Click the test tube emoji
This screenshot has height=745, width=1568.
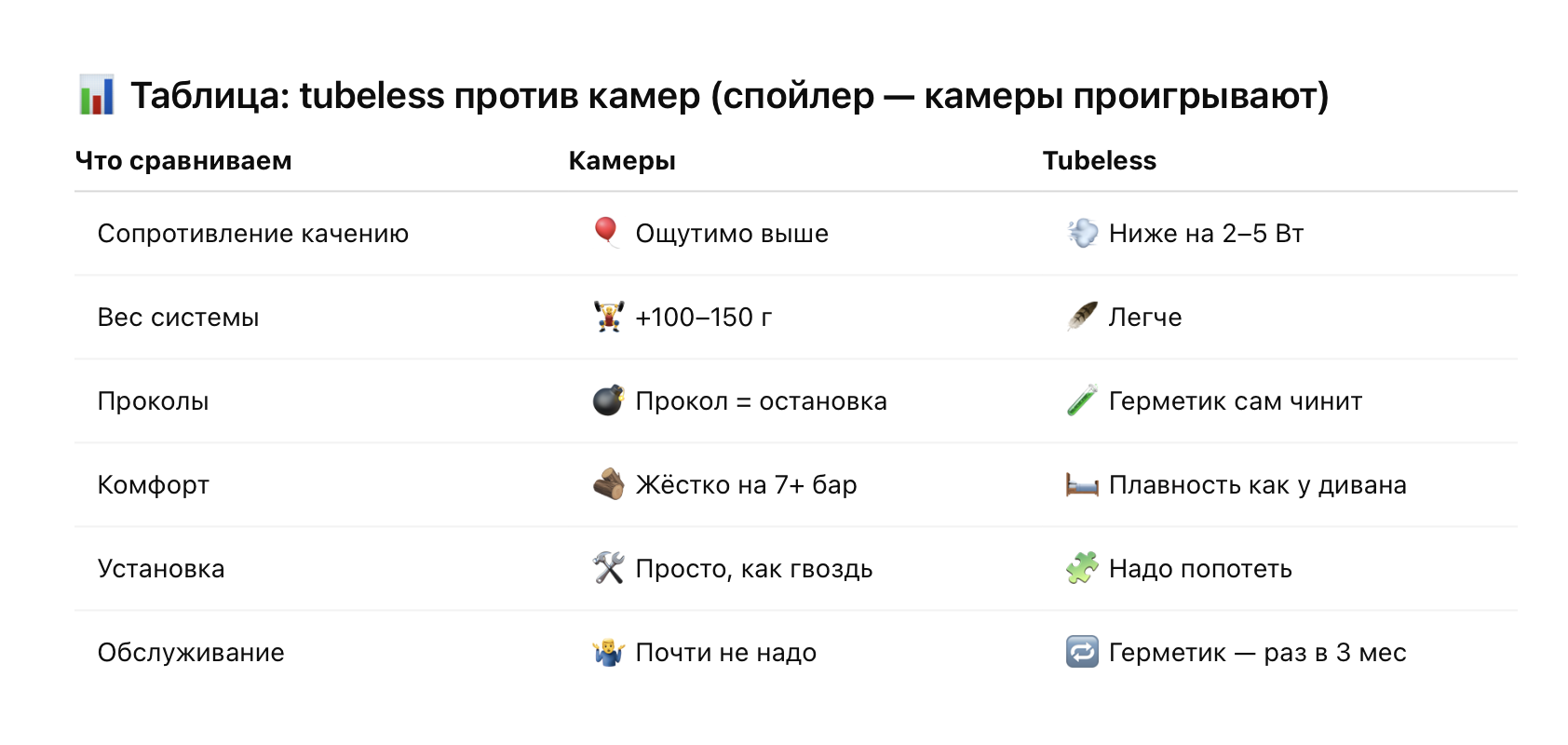tap(1082, 400)
